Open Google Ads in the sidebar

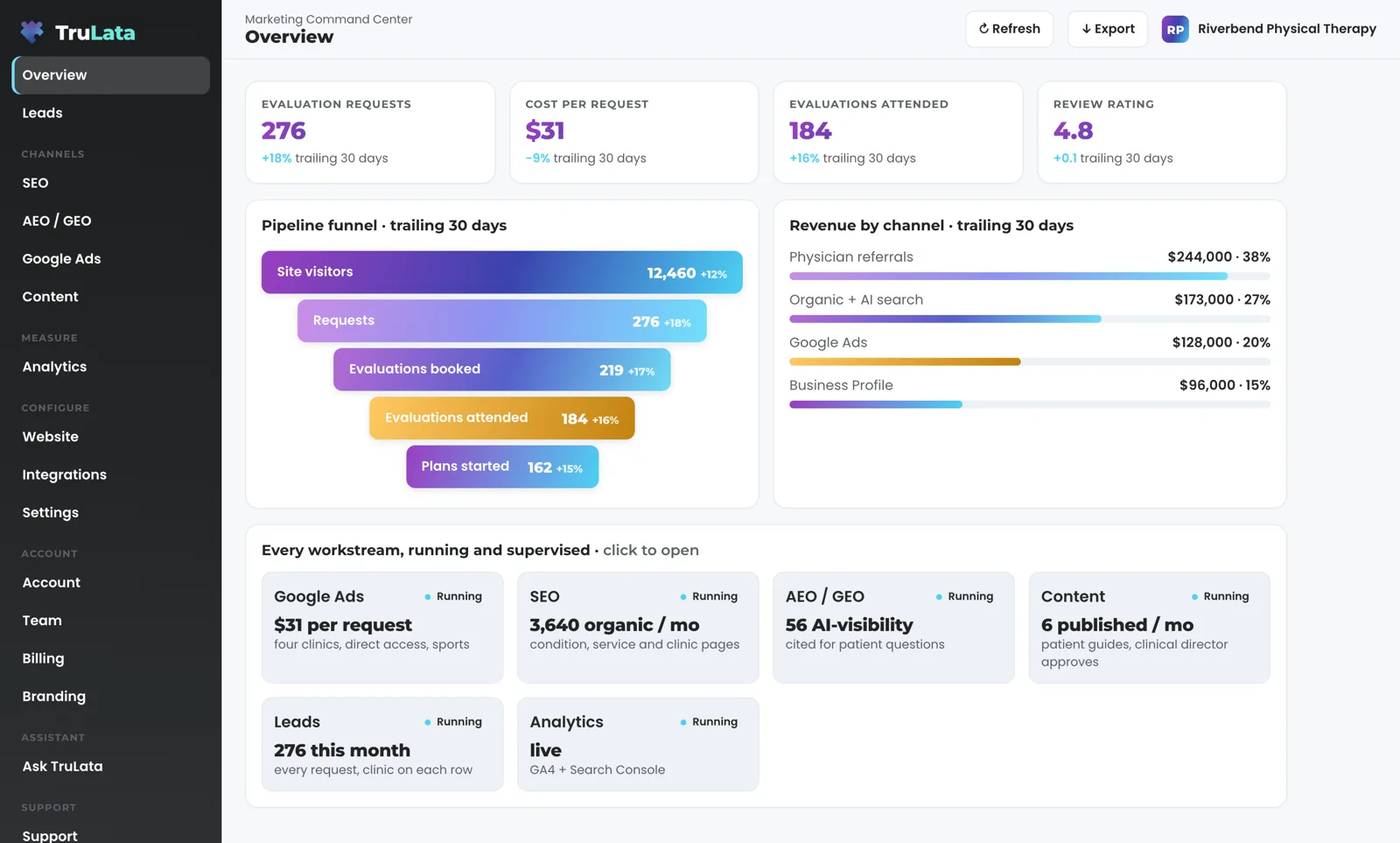(x=111, y=259)
